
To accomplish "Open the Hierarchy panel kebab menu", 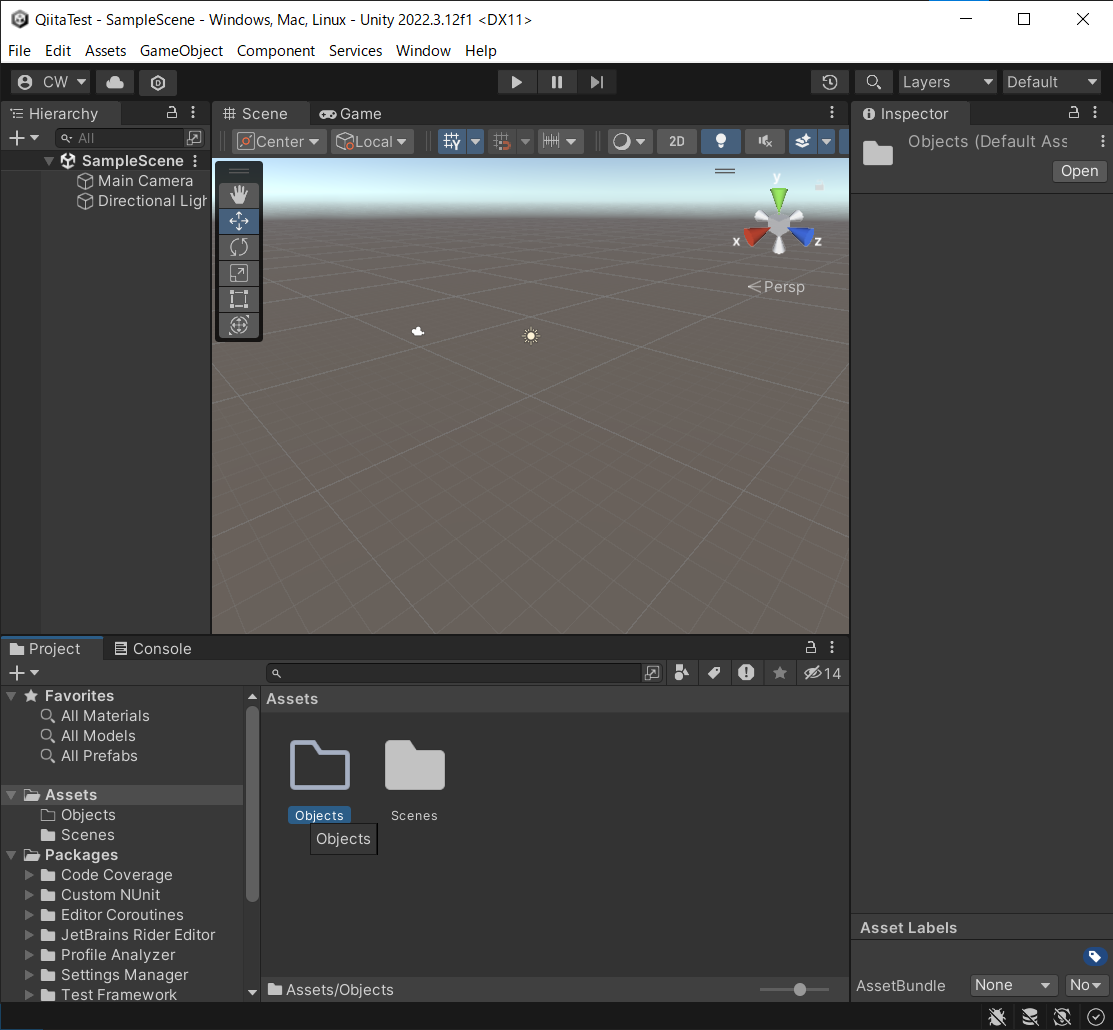I will [193, 112].
